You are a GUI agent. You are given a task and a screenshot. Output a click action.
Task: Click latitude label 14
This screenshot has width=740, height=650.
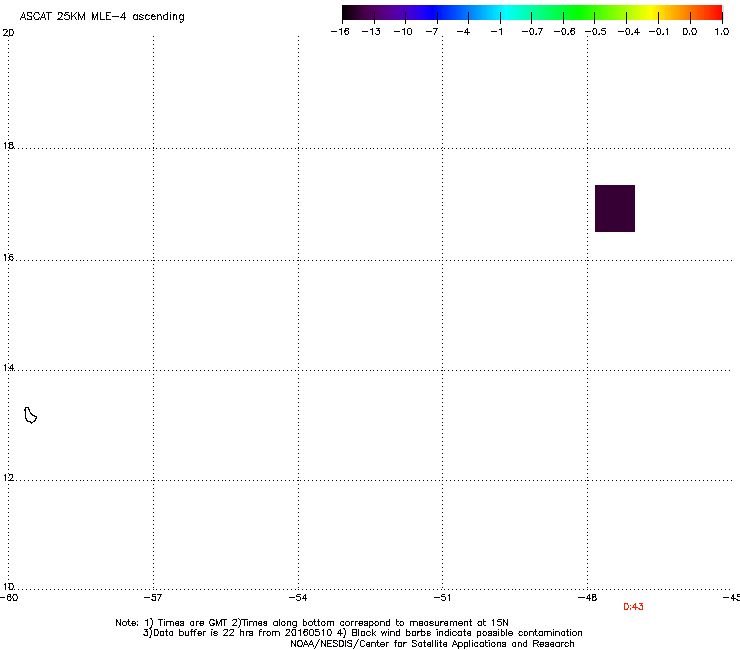8,367
